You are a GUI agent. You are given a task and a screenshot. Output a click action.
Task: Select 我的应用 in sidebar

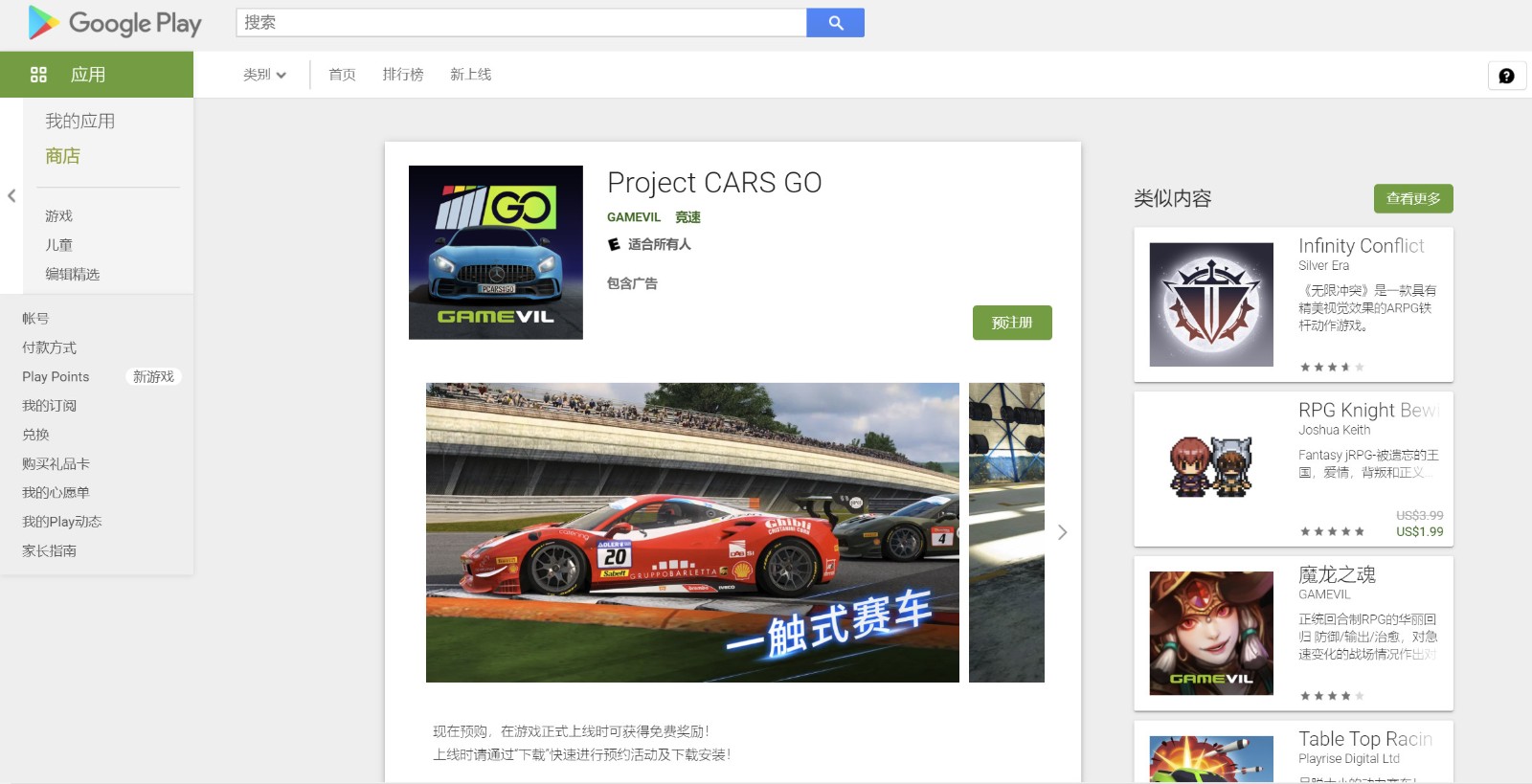click(80, 121)
